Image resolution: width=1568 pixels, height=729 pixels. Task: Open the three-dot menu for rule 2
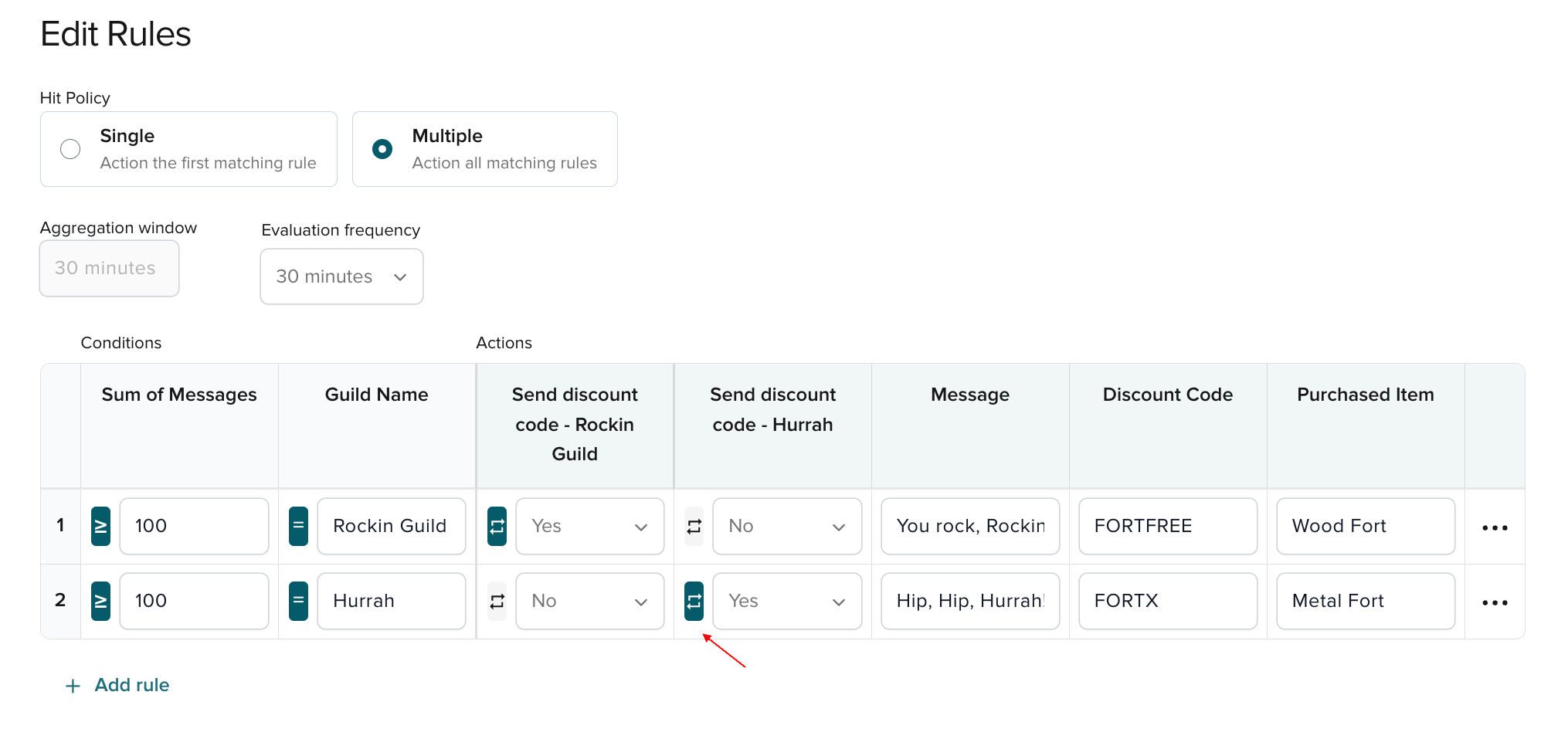1494,602
